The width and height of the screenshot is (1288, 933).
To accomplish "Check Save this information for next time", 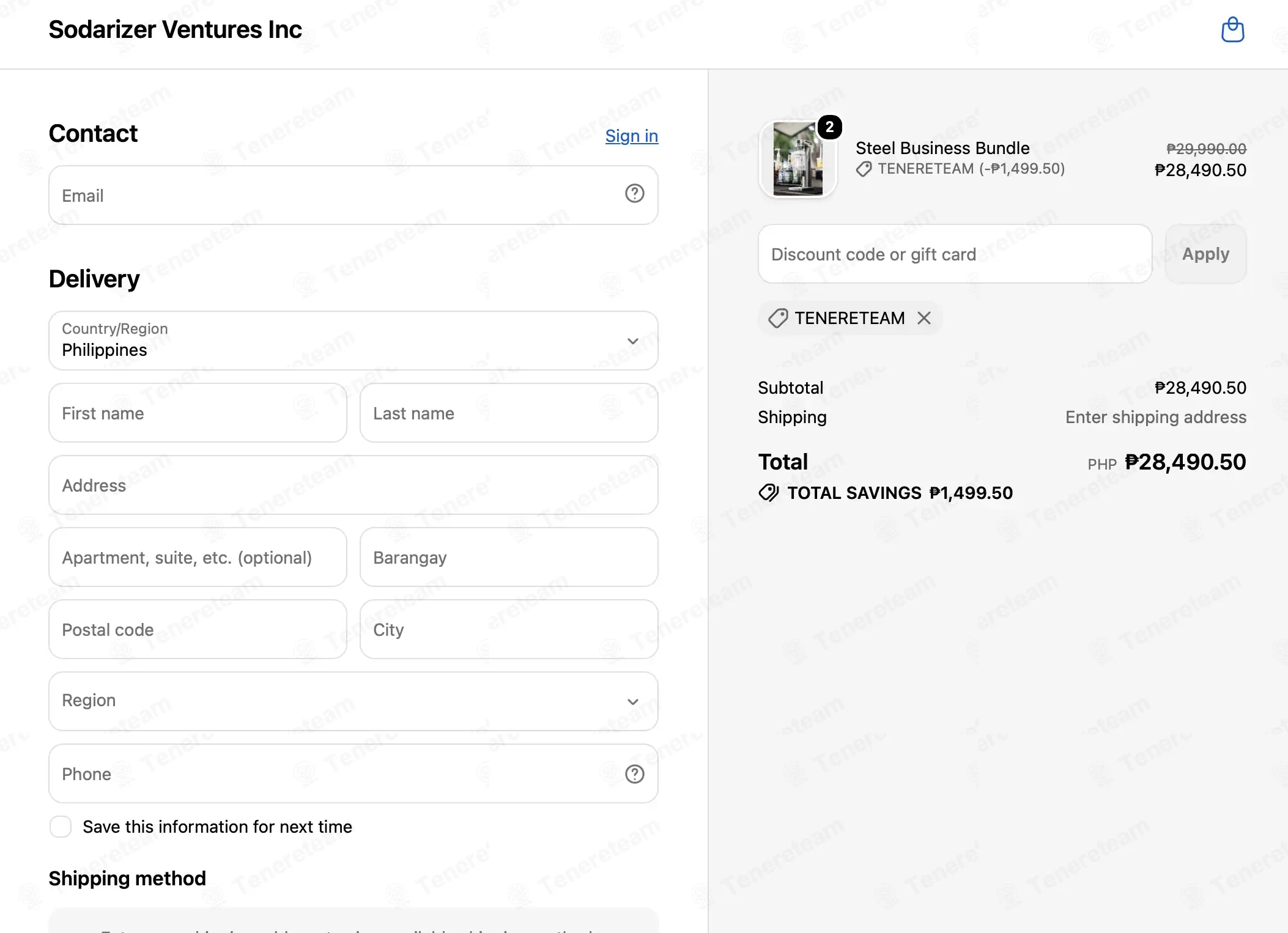I will (61, 827).
